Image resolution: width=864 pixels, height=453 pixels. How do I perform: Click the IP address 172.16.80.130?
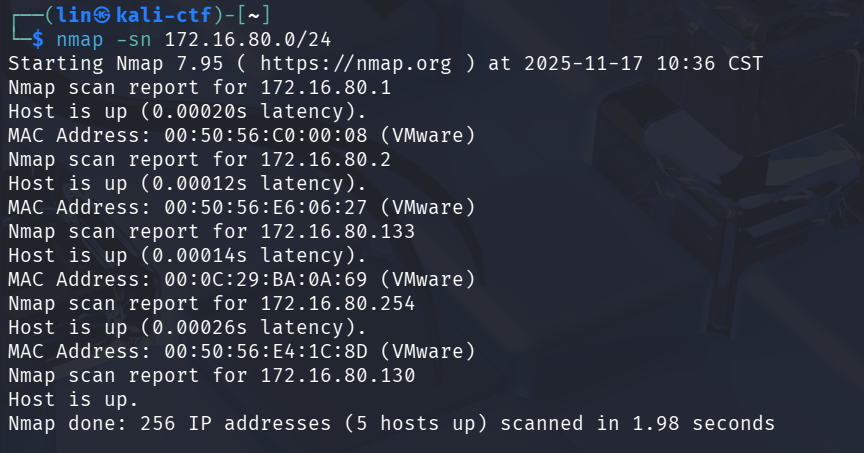tap(338, 376)
